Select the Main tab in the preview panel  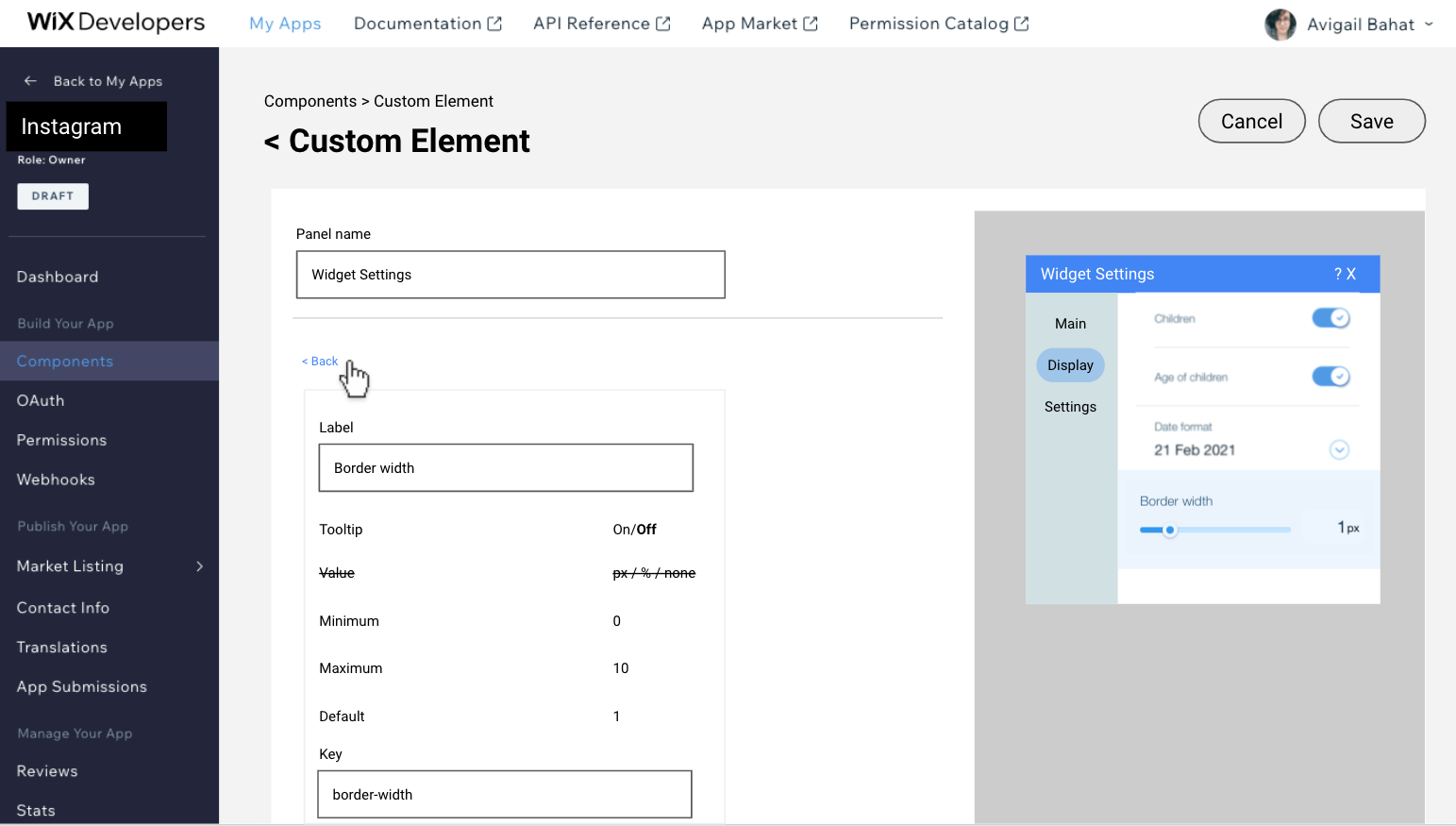pos(1070,324)
